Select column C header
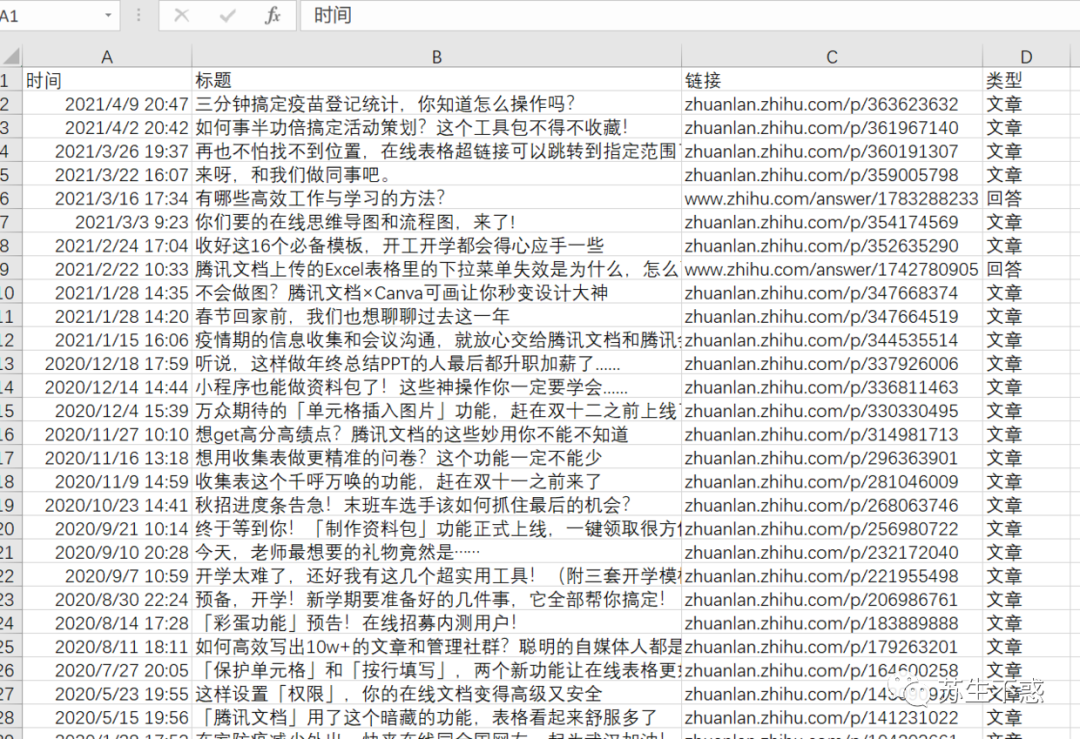Screen dimensions: 1080x739 pos(832,56)
